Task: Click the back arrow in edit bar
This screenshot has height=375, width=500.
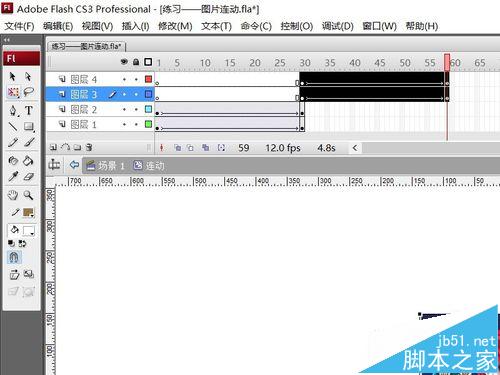Action: pyautogui.click(x=74, y=165)
